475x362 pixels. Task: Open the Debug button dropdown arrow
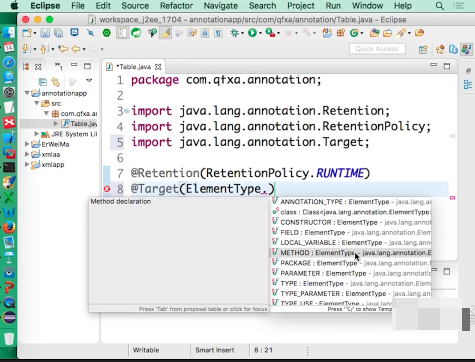click(242, 33)
